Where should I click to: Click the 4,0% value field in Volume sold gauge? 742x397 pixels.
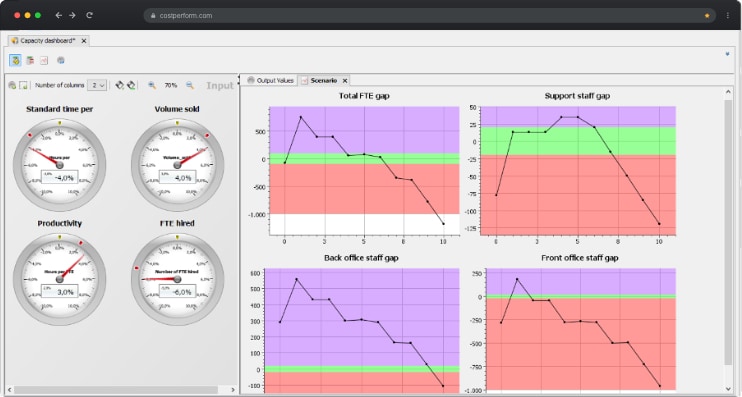point(177,177)
